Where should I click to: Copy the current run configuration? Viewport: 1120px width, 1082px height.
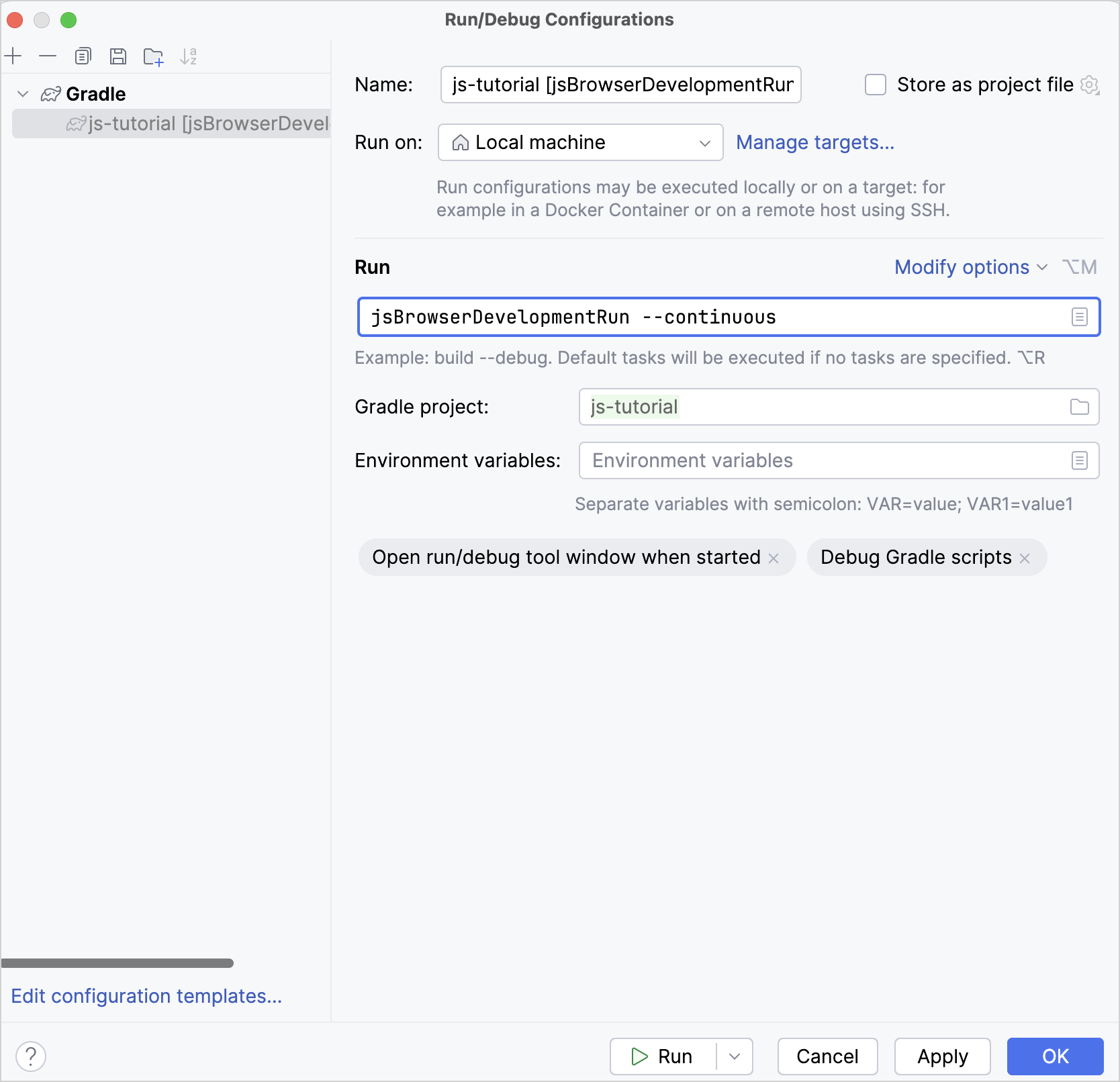coord(83,56)
